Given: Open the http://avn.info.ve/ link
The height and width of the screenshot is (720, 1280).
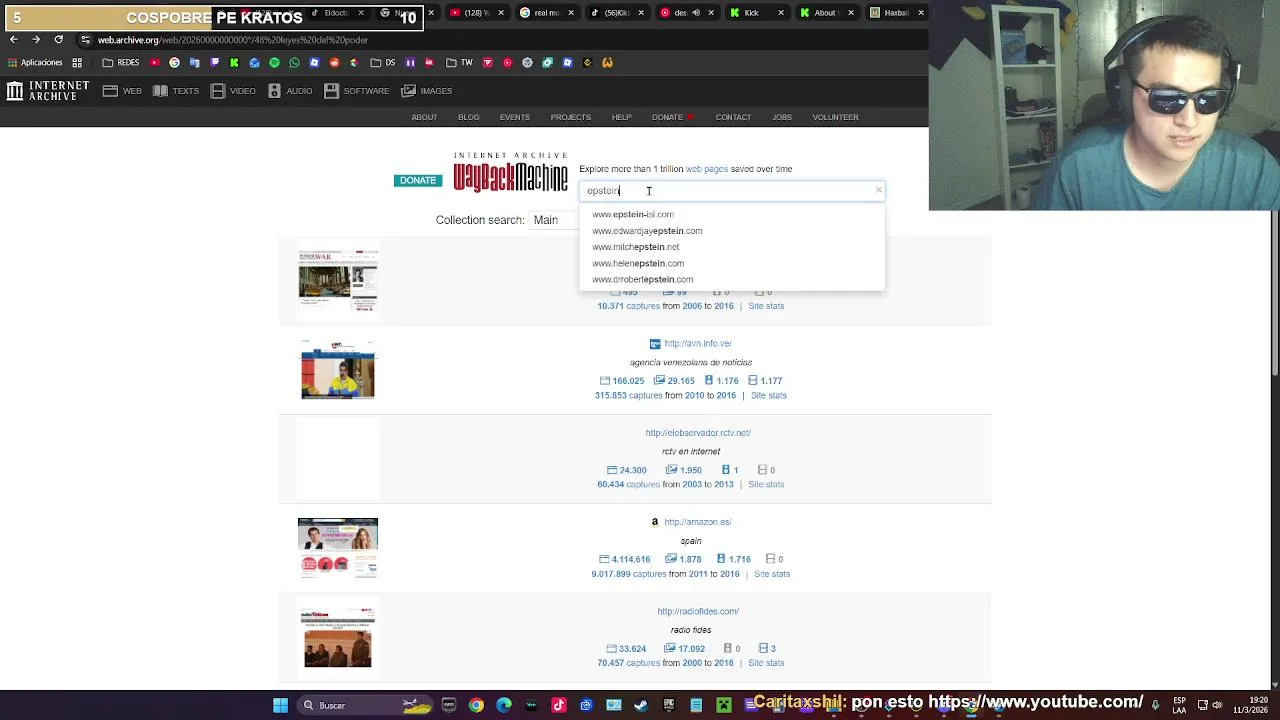Looking at the screenshot, I should coord(698,344).
